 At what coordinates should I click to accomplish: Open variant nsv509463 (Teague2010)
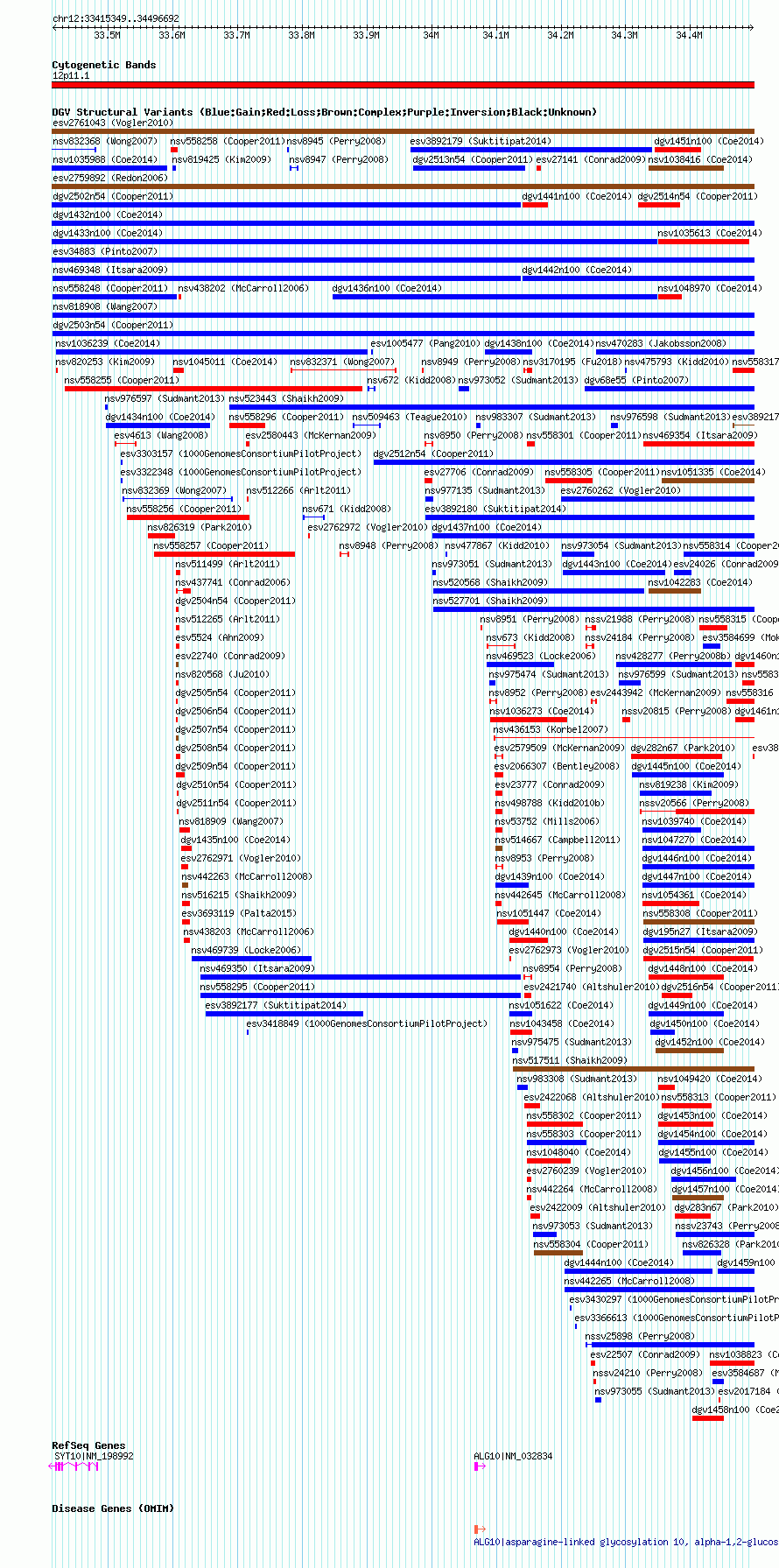411,417
